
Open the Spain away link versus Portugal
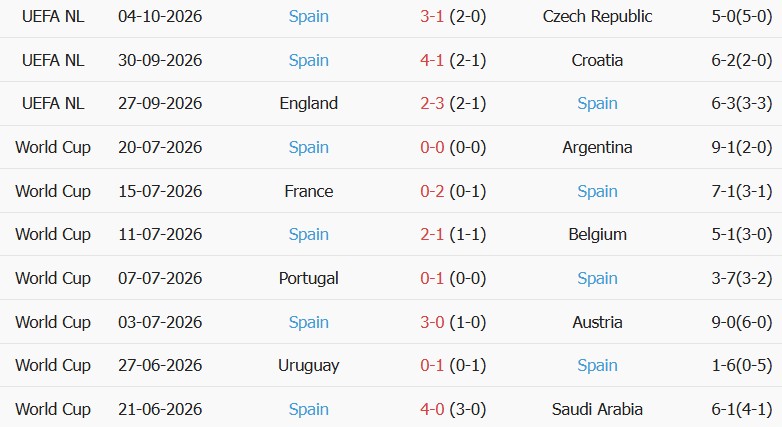click(x=597, y=278)
